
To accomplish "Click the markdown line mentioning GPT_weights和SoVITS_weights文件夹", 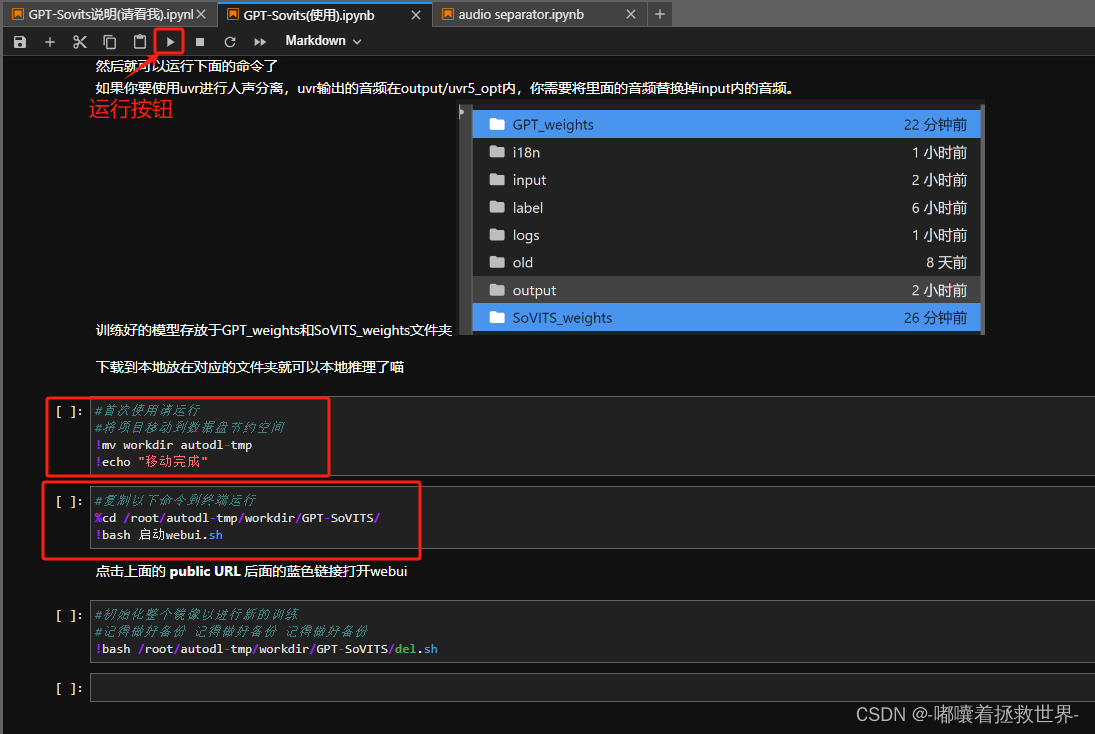I will tap(274, 330).
